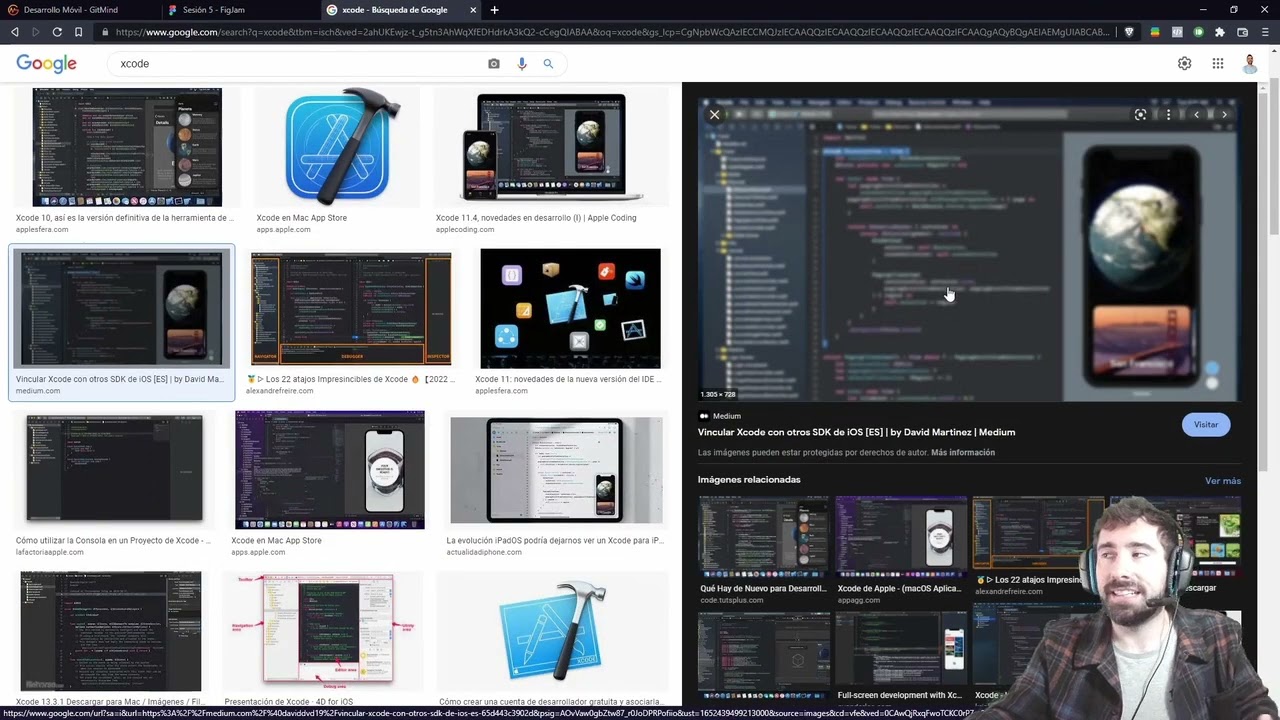
Task: Select Cómo crear cuenta desarrollador thumbnail
Action: [x=552, y=632]
